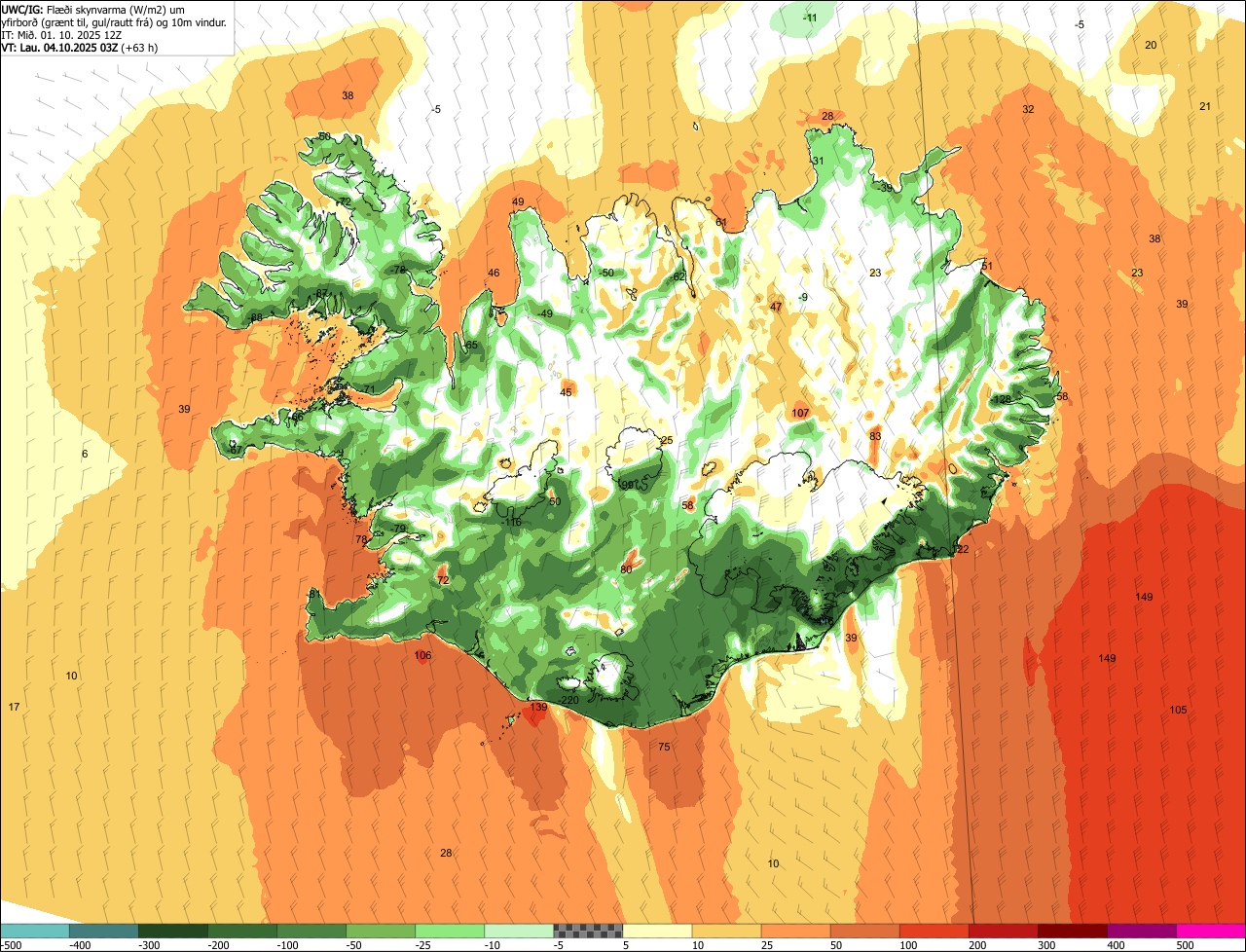
Task: Click the '-116' value in southwest Iceland
Action: click(511, 522)
